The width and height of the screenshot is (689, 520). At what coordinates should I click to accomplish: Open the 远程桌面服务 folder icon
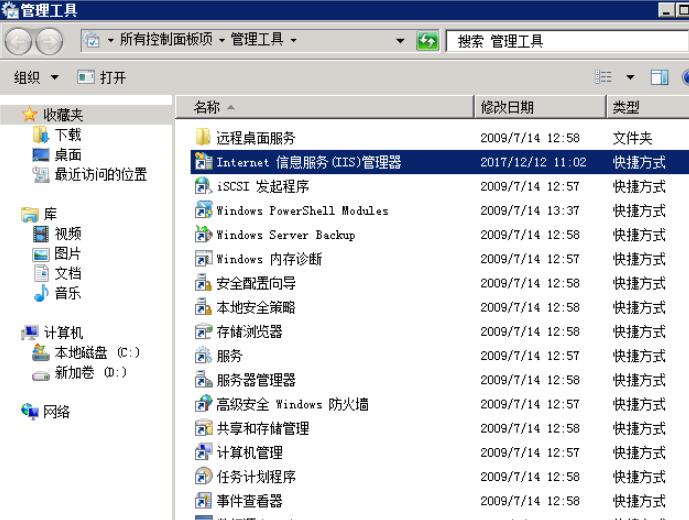click(203, 137)
